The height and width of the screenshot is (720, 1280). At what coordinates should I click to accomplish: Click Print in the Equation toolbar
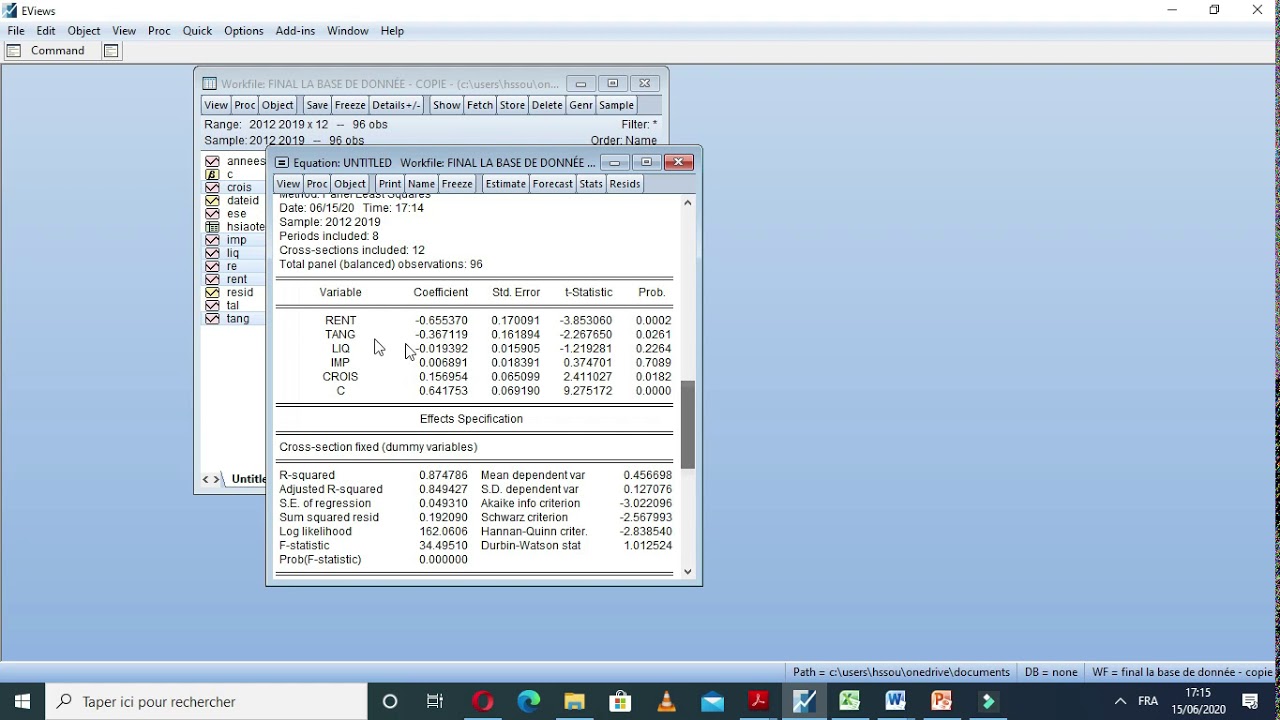click(x=390, y=184)
